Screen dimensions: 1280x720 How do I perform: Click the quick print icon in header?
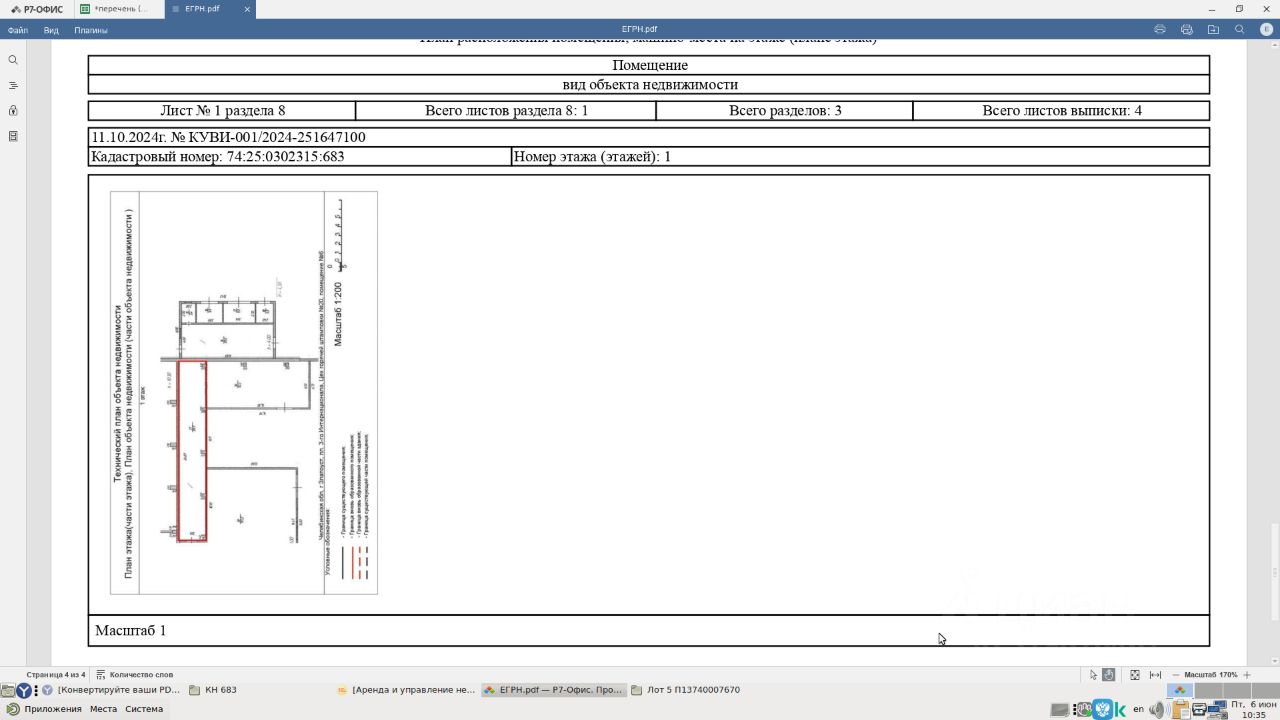tap(1187, 30)
